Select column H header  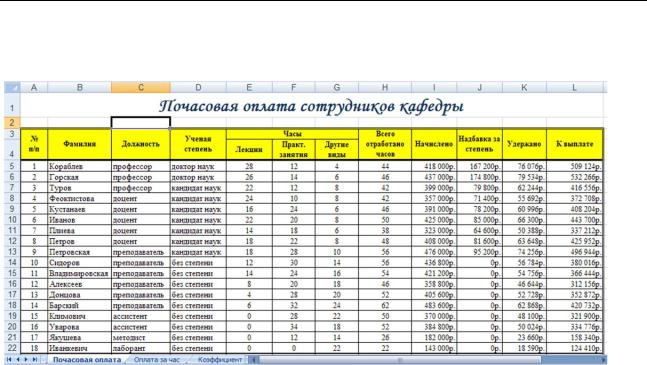[x=385, y=87]
